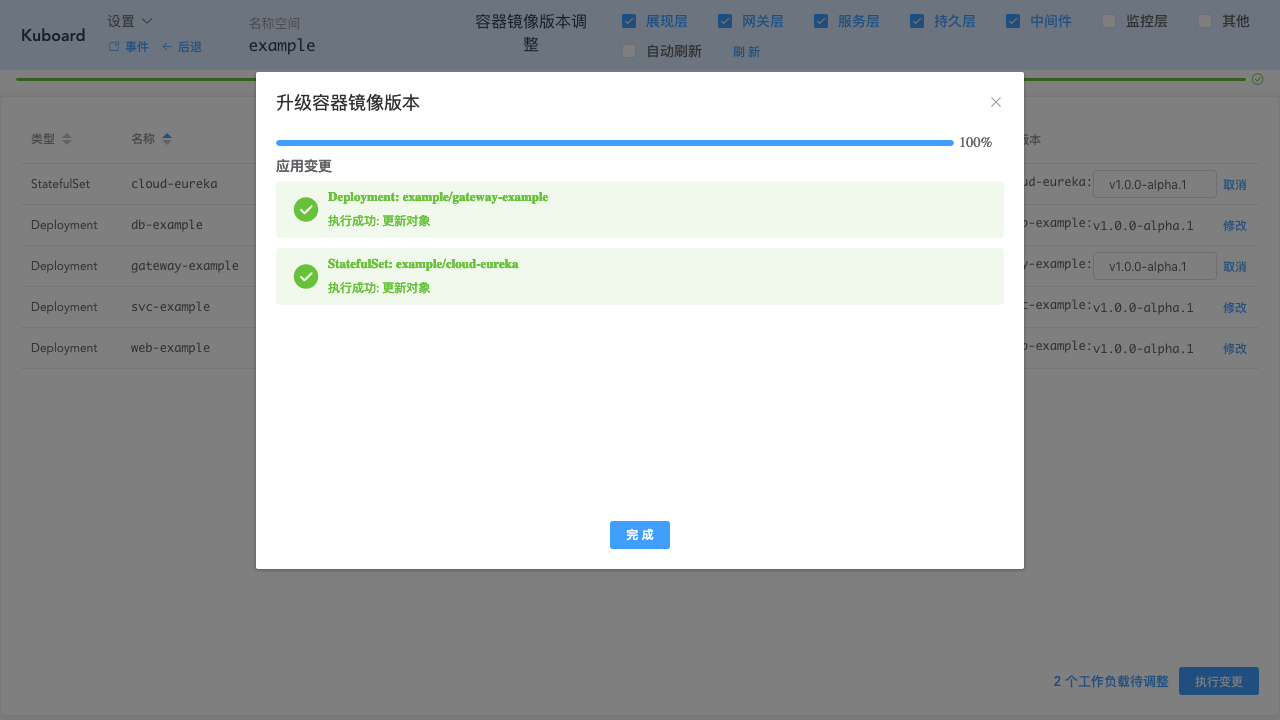
Task: Edit the gateway-example version input field
Action: pos(1154,266)
